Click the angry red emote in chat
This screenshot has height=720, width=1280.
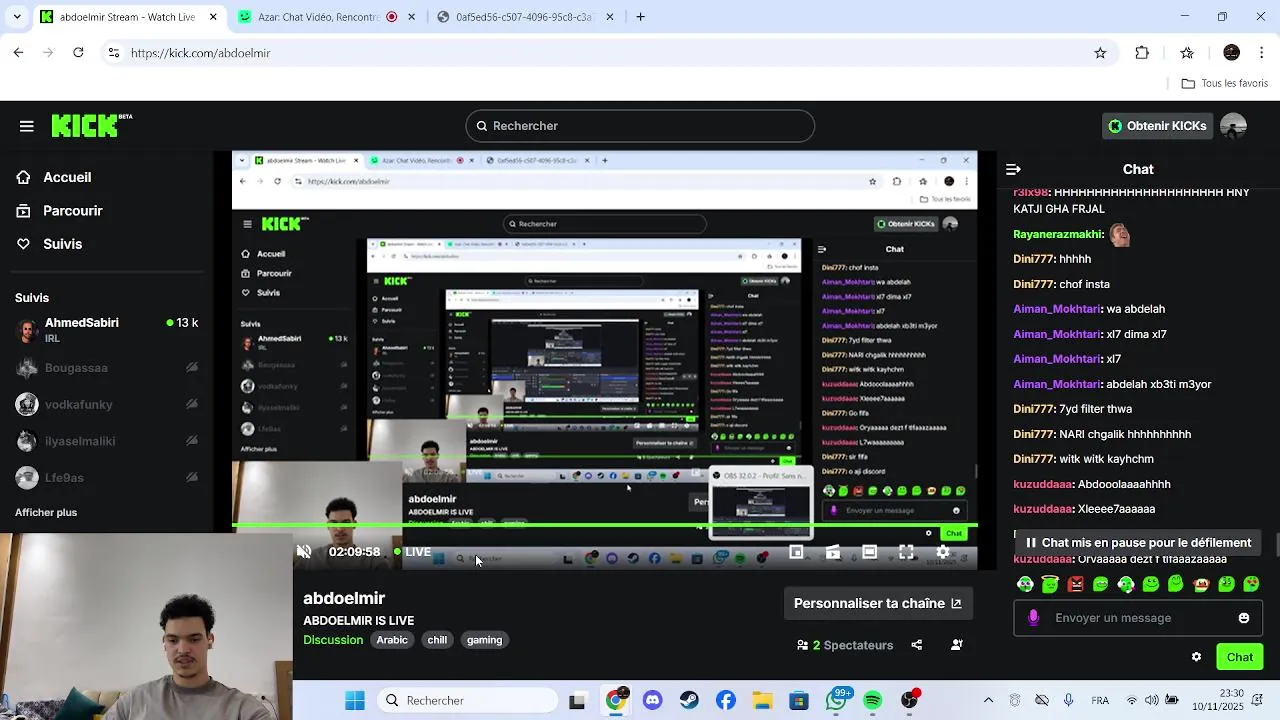(x=1075, y=584)
